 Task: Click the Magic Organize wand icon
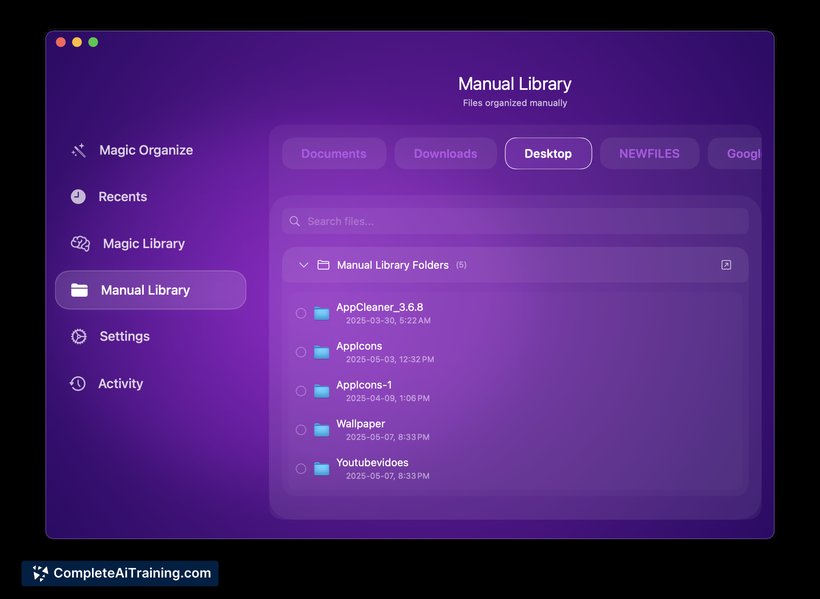point(78,151)
